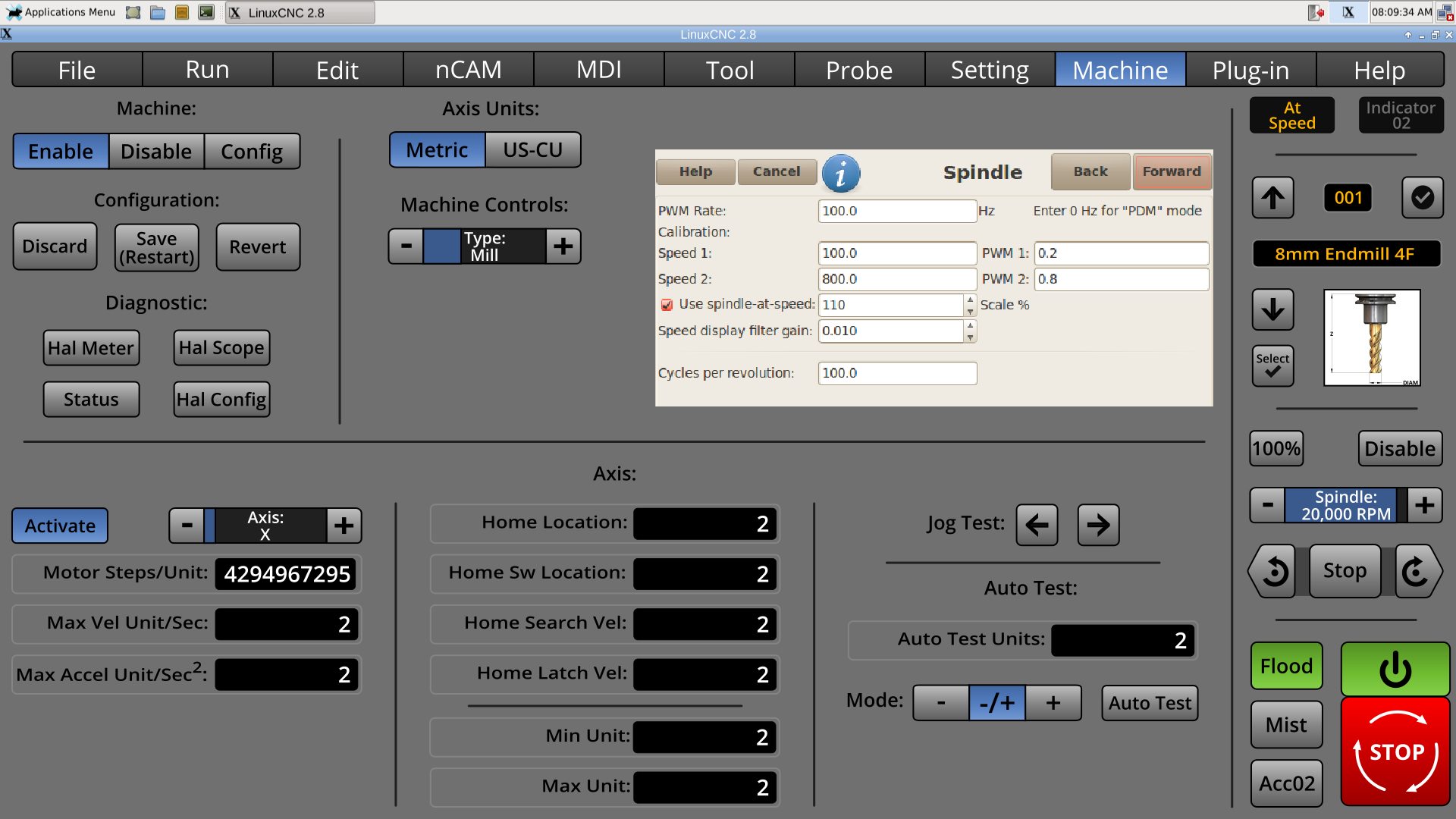This screenshot has width=1456, height=819.
Task: Toggle Acc02 accessory
Action: (x=1287, y=783)
